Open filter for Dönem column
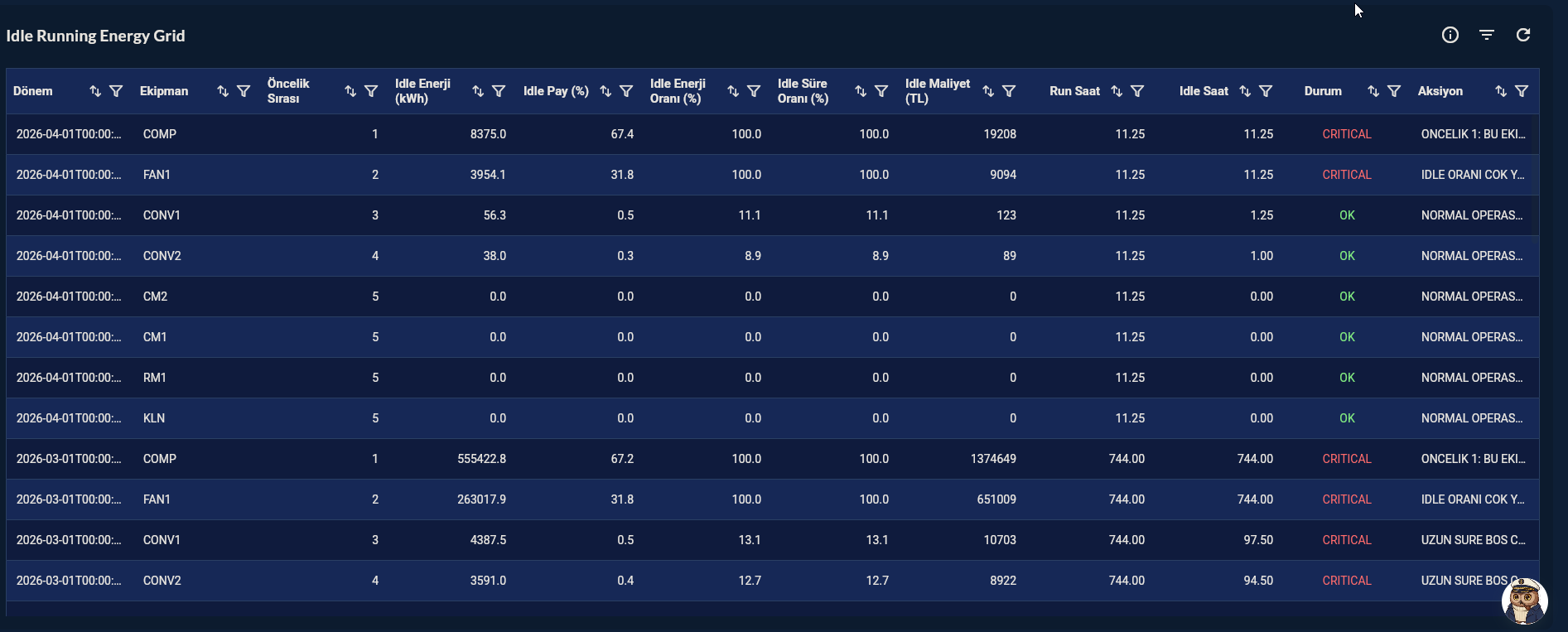This screenshot has width=1568, height=632. [116, 91]
